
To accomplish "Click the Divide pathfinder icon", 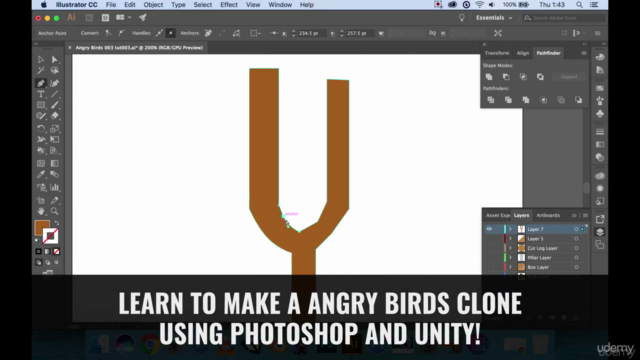I will pyautogui.click(x=491, y=100).
